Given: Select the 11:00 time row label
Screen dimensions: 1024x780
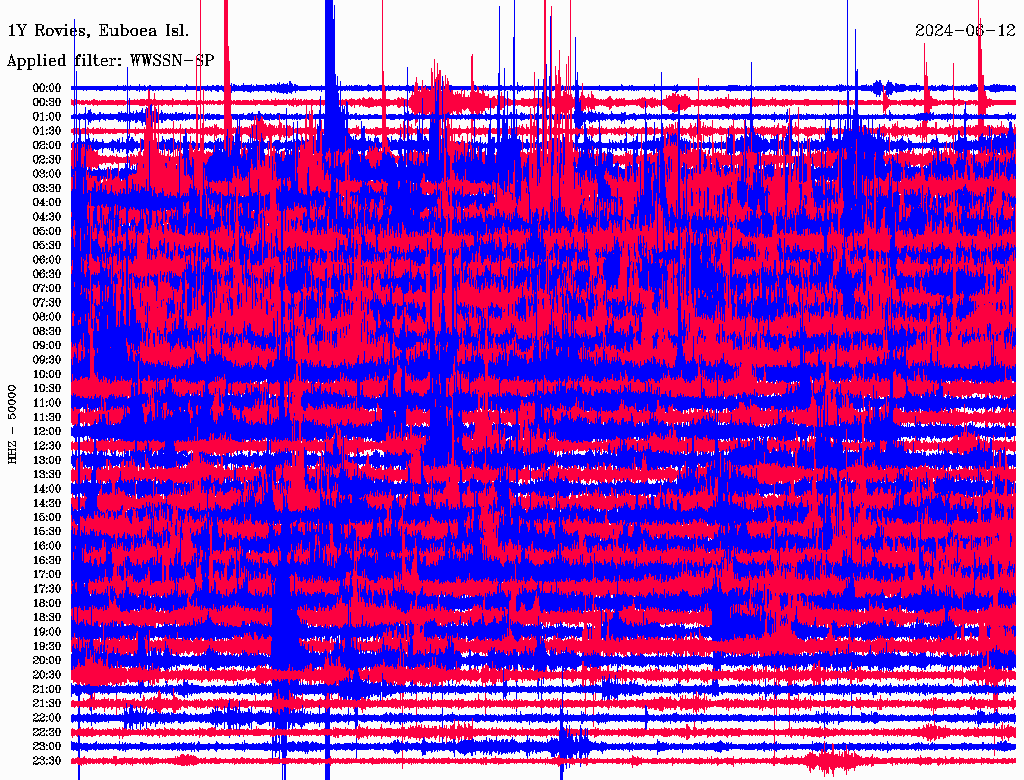Looking at the screenshot, I should coord(47,402).
